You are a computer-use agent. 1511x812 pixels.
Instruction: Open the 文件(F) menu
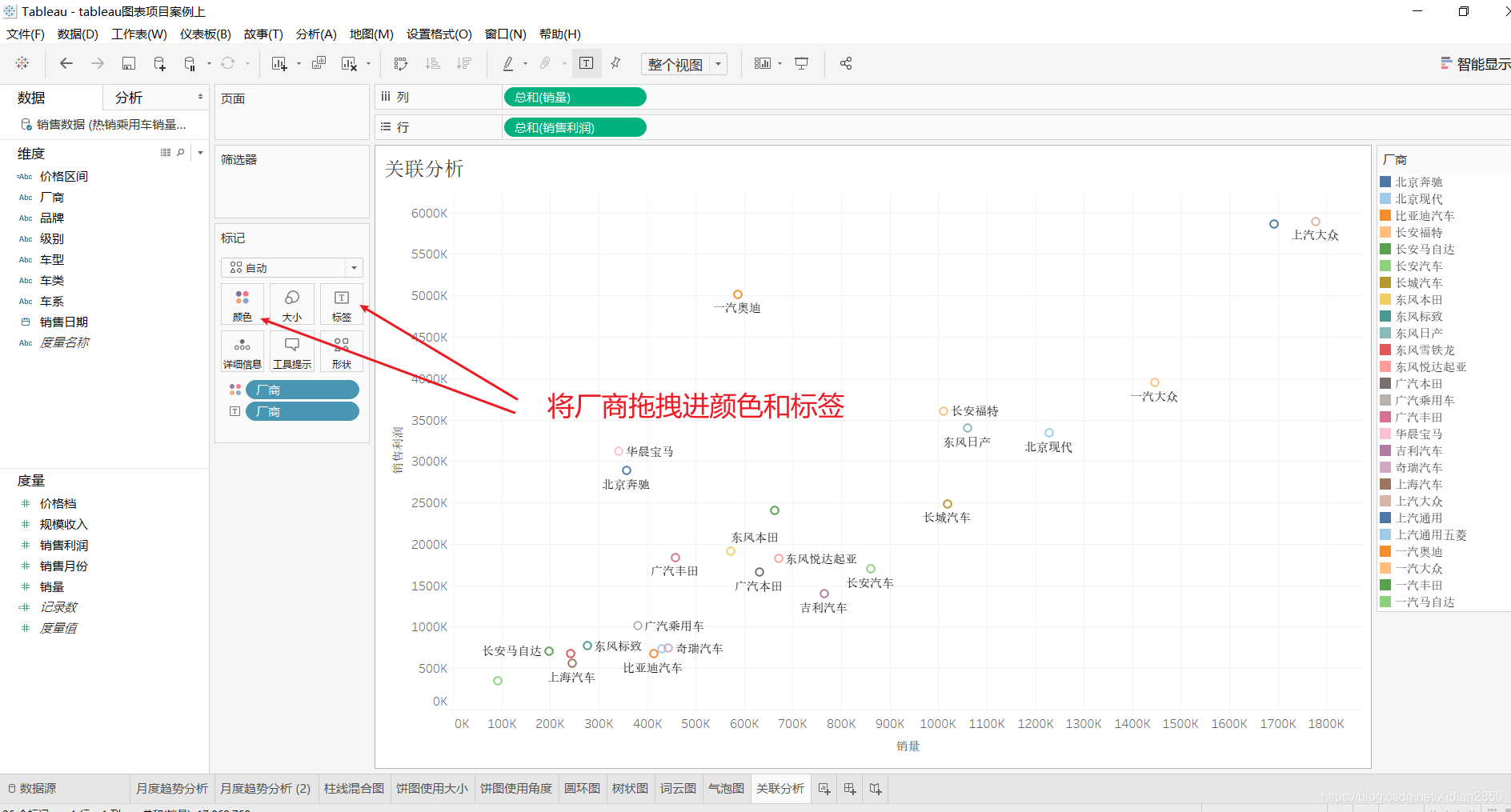[x=26, y=34]
